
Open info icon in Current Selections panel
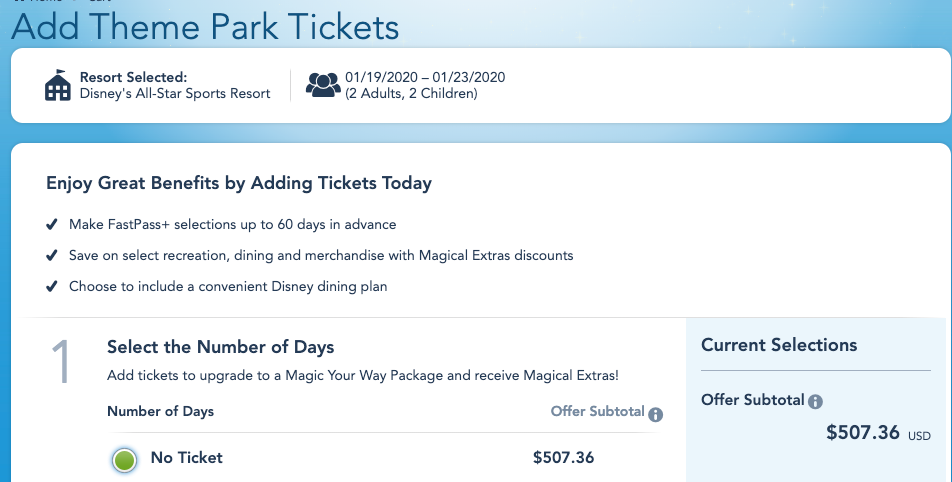[815, 402]
